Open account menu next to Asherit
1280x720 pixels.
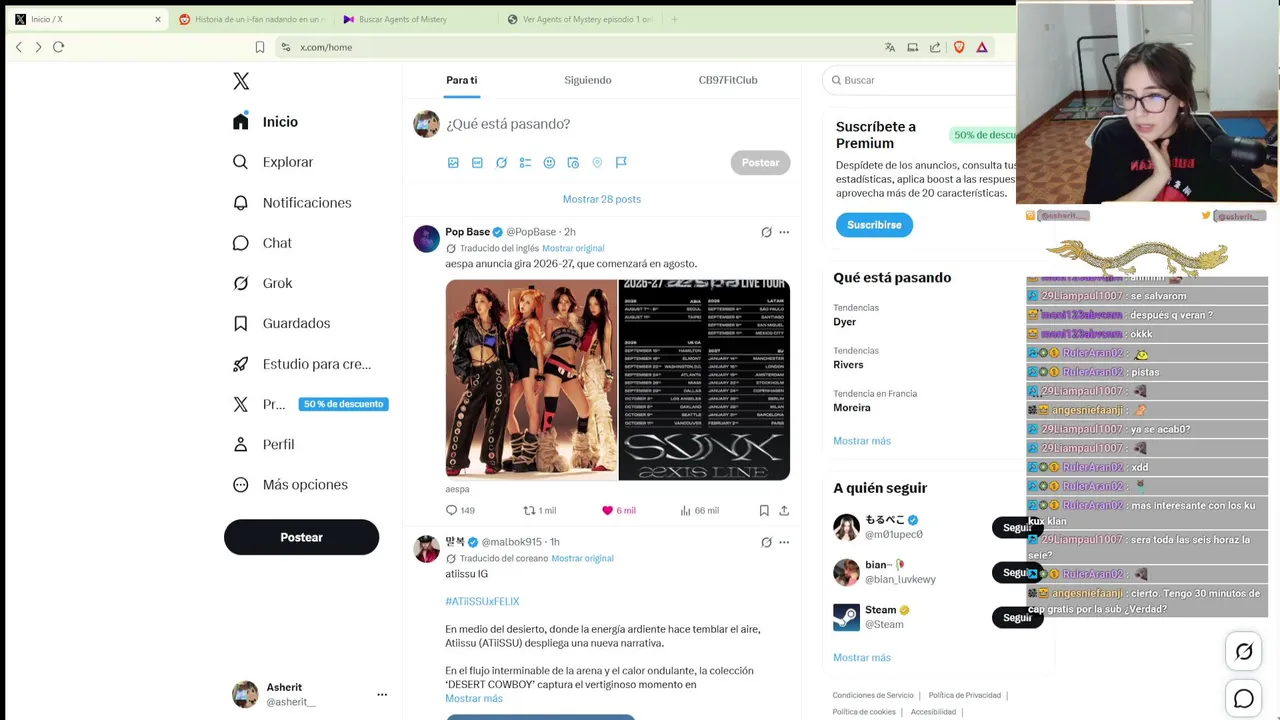(382, 694)
